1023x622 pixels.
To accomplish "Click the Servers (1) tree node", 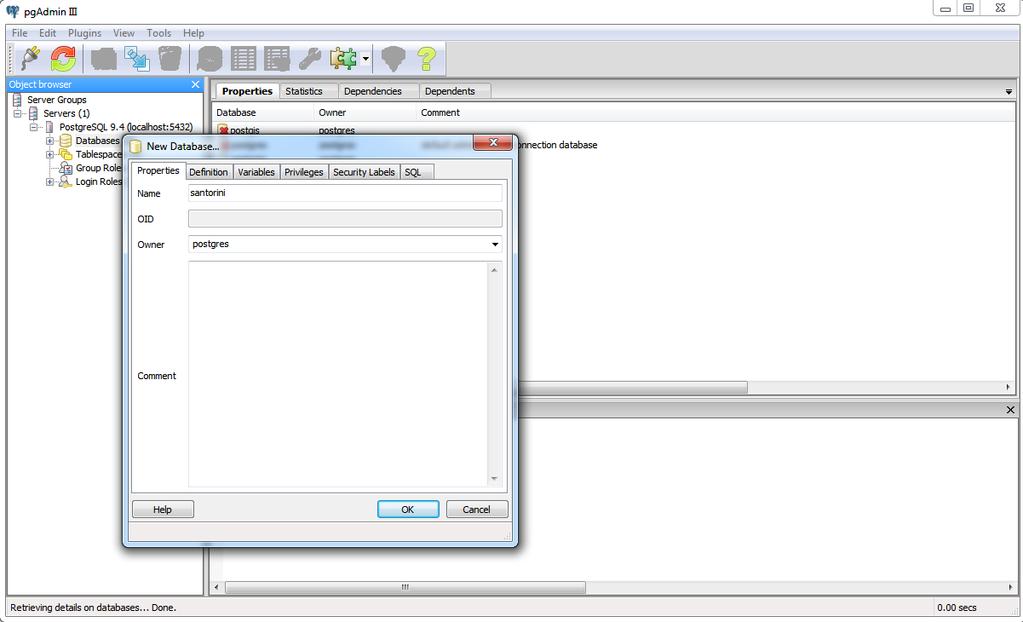I will click(x=67, y=113).
